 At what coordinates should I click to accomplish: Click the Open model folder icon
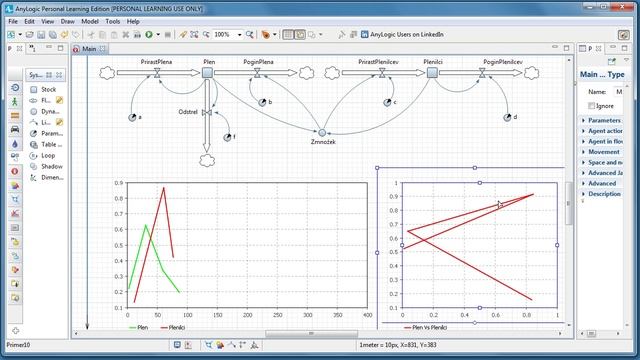pyautogui.click(x=30, y=35)
